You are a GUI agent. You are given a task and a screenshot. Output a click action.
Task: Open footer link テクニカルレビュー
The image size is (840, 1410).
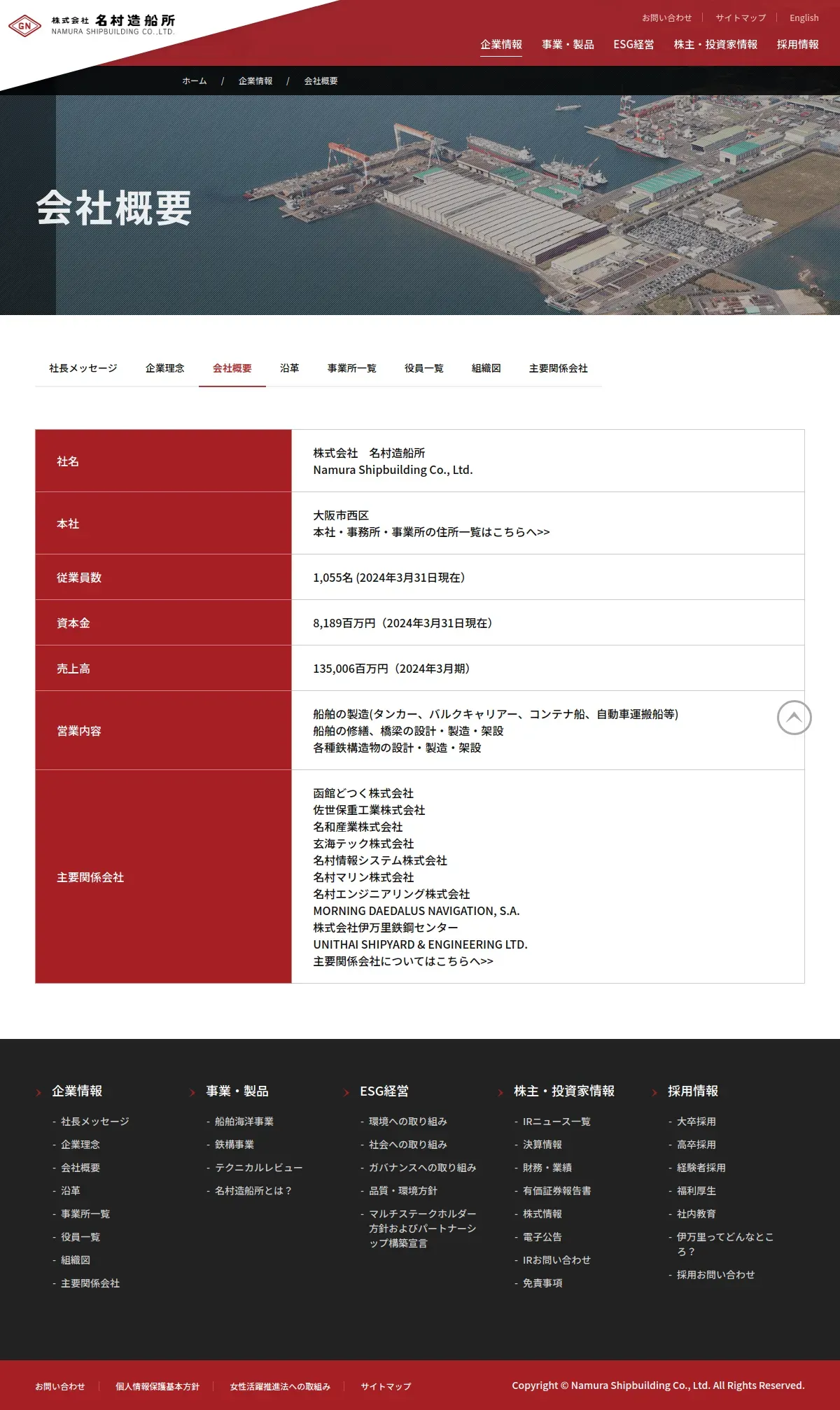click(x=259, y=1168)
